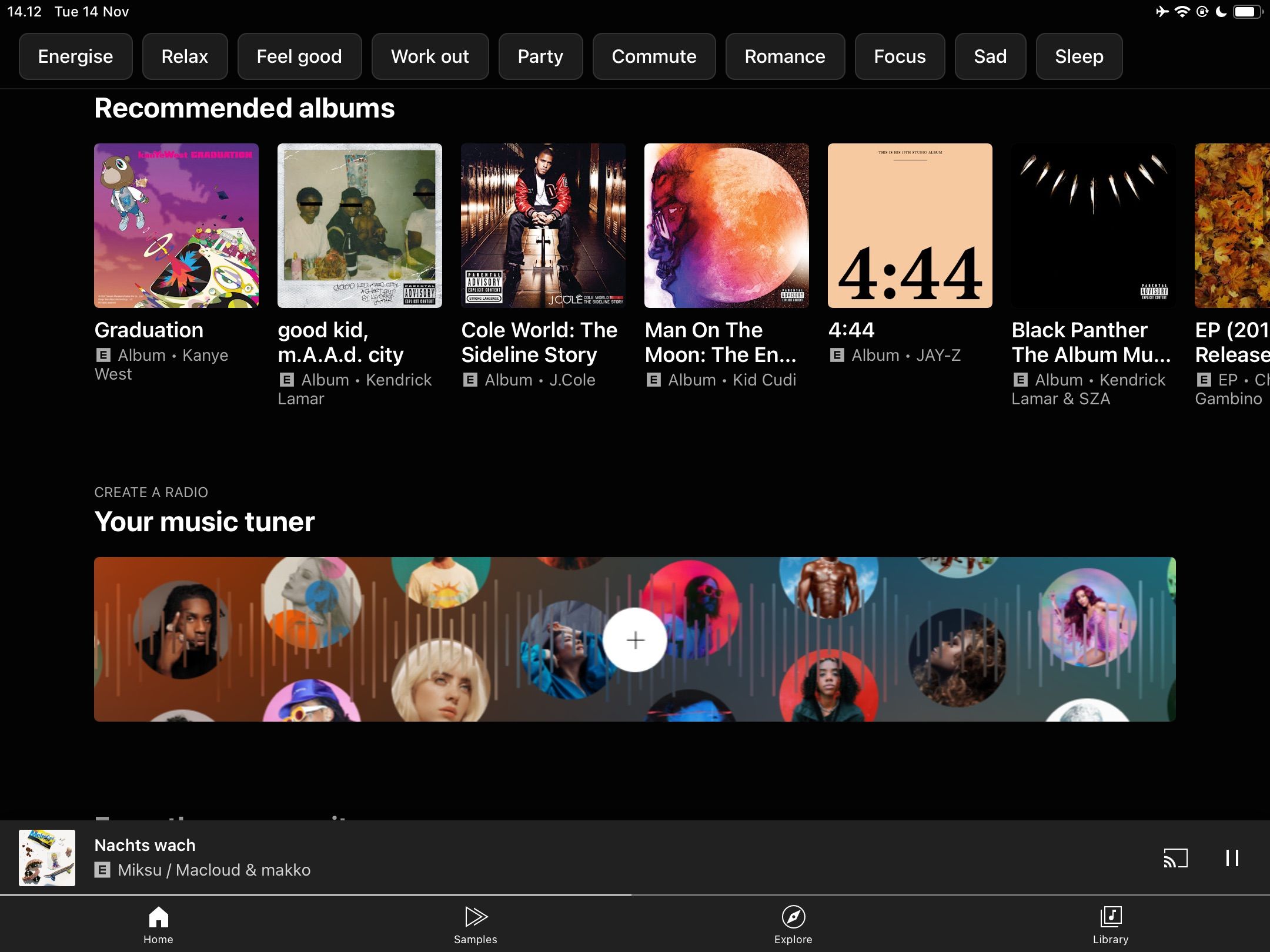
Task: Select the Party mood chip
Action: click(540, 56)
